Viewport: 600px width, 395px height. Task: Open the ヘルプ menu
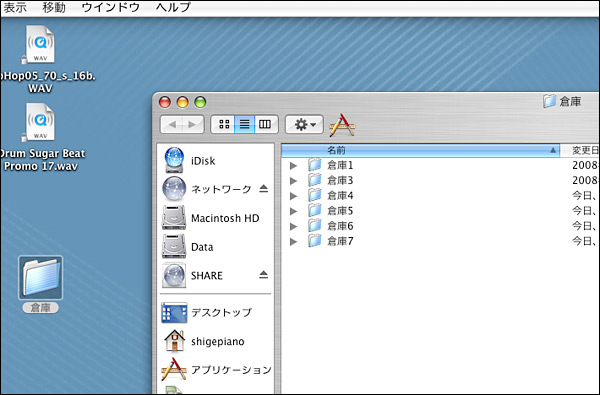click(173, 7)
